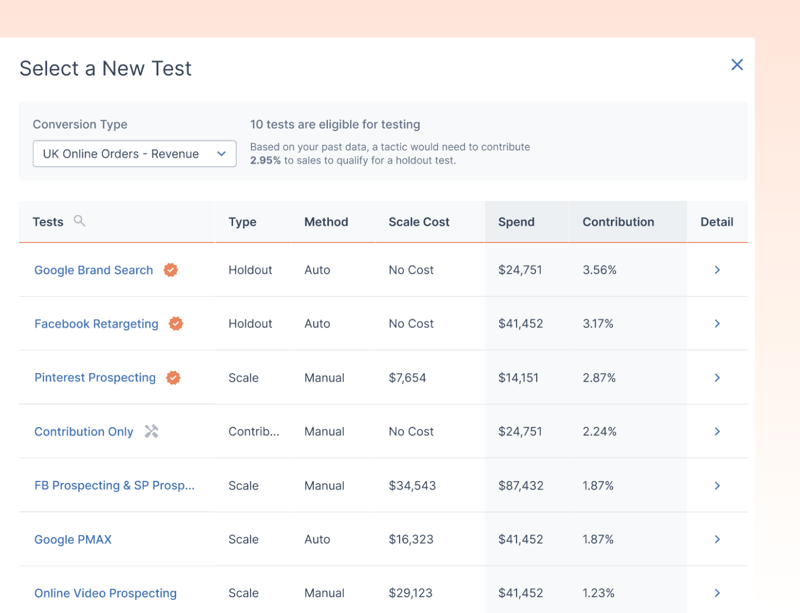Select the 2.24% contribution value
The image size is (800, 613).
599,431
